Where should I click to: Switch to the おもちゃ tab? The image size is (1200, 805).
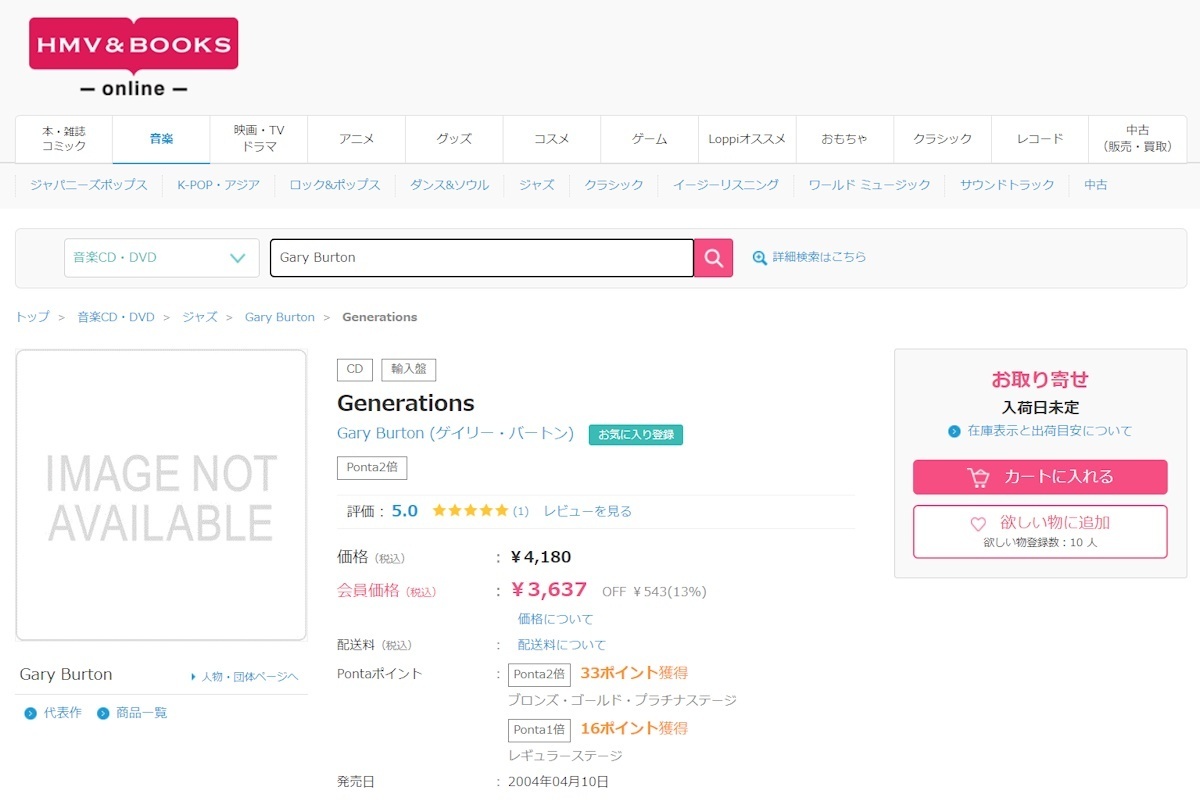coord(844,139)
